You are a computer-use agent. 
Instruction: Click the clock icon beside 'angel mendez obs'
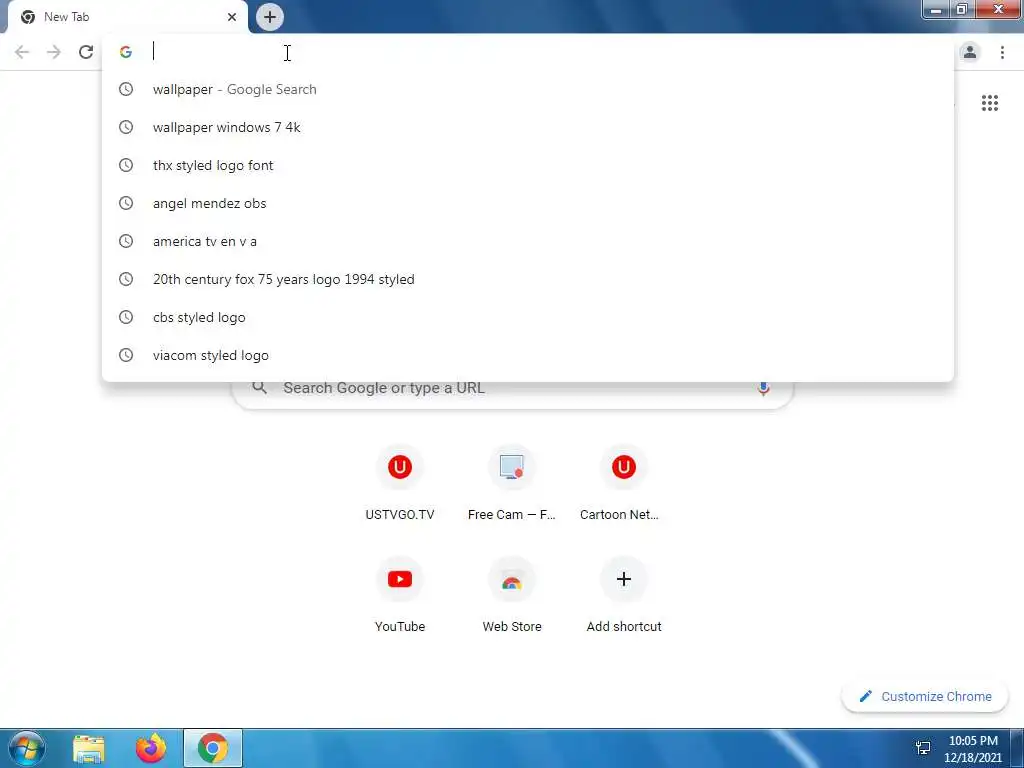(x=126, y=203)
